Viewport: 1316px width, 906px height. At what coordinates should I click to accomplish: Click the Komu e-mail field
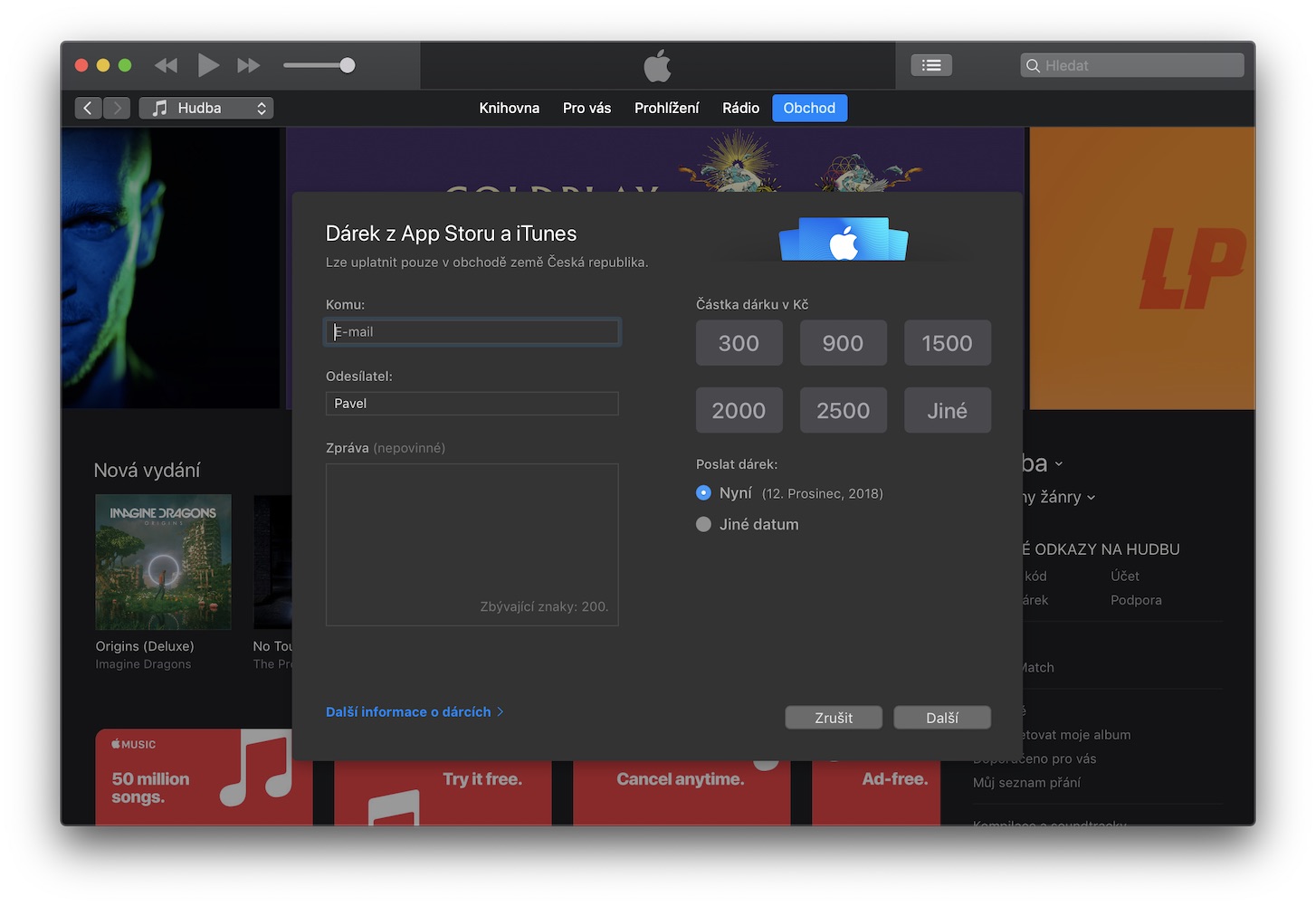pyautogui.click(x=472, y=331)
